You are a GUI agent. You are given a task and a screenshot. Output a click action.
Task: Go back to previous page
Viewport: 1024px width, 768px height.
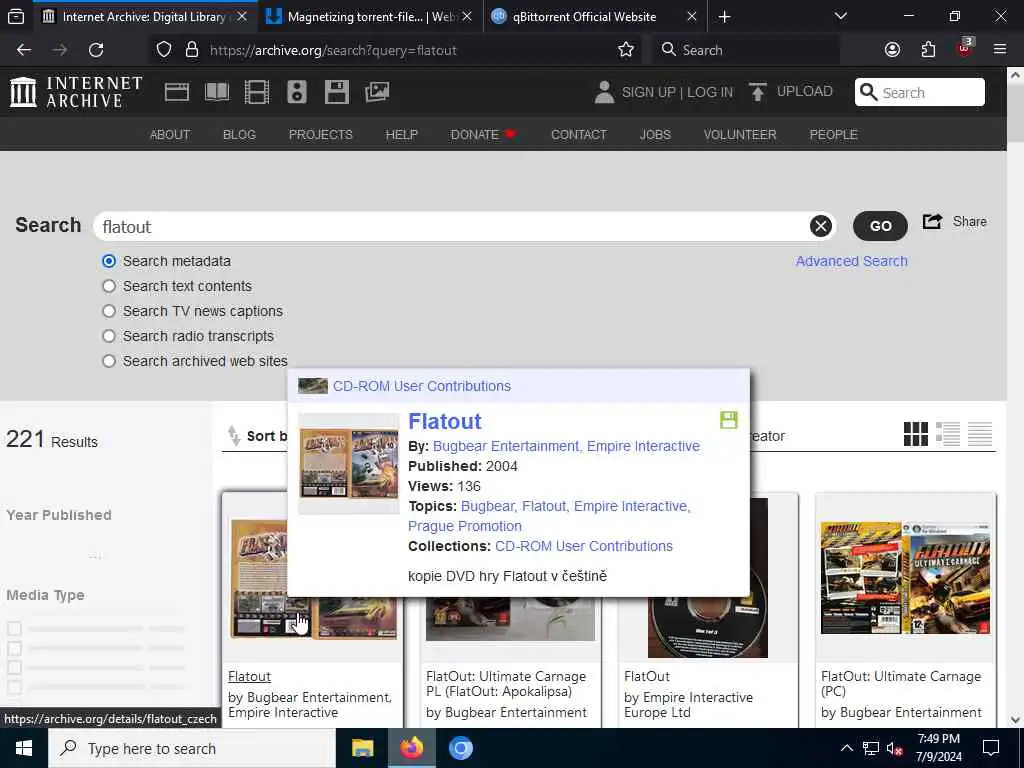[x=24, y=50]
